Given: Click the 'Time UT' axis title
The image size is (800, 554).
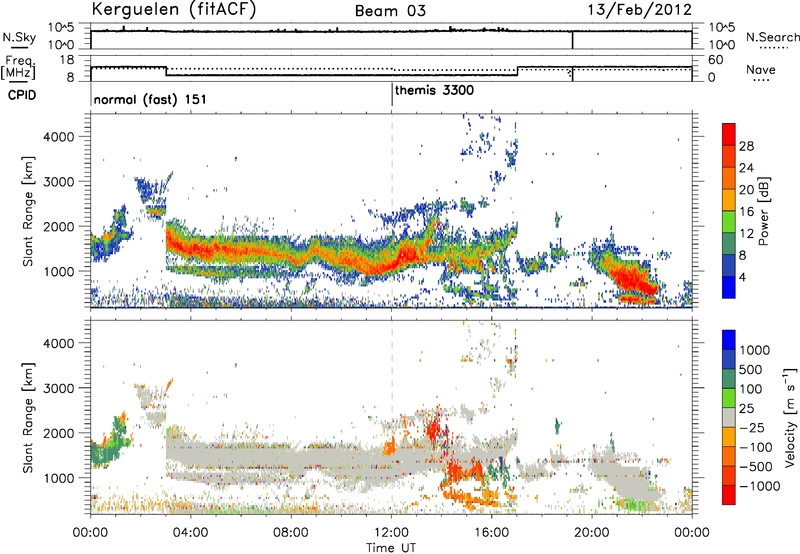Looking at the screenshot, I should click(x=391, y=548).
